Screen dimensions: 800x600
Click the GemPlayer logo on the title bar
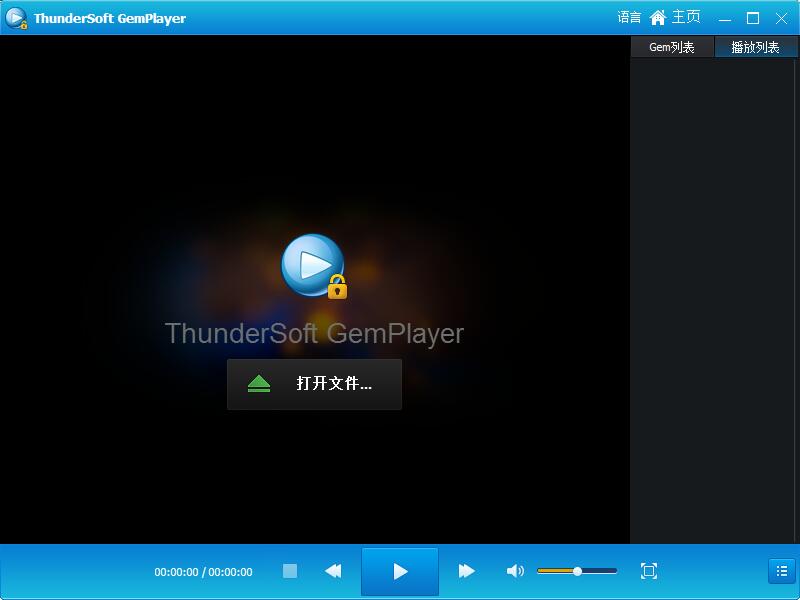[14, 16]
